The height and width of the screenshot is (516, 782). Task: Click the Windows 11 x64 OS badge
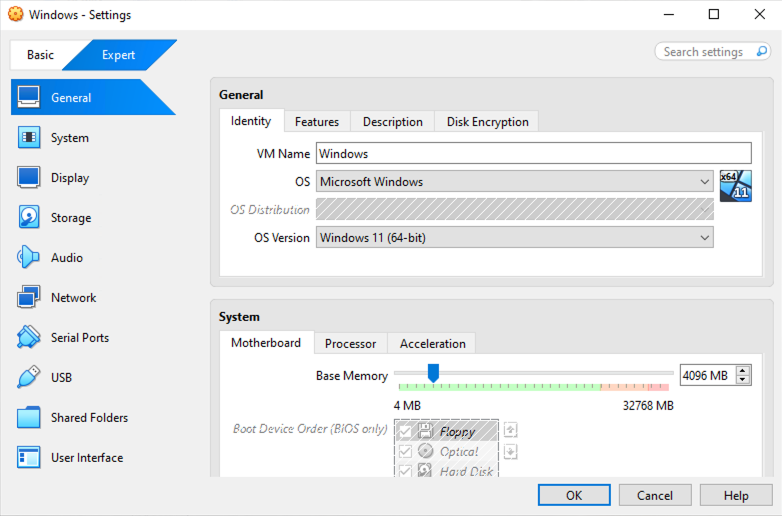point(736,186)
